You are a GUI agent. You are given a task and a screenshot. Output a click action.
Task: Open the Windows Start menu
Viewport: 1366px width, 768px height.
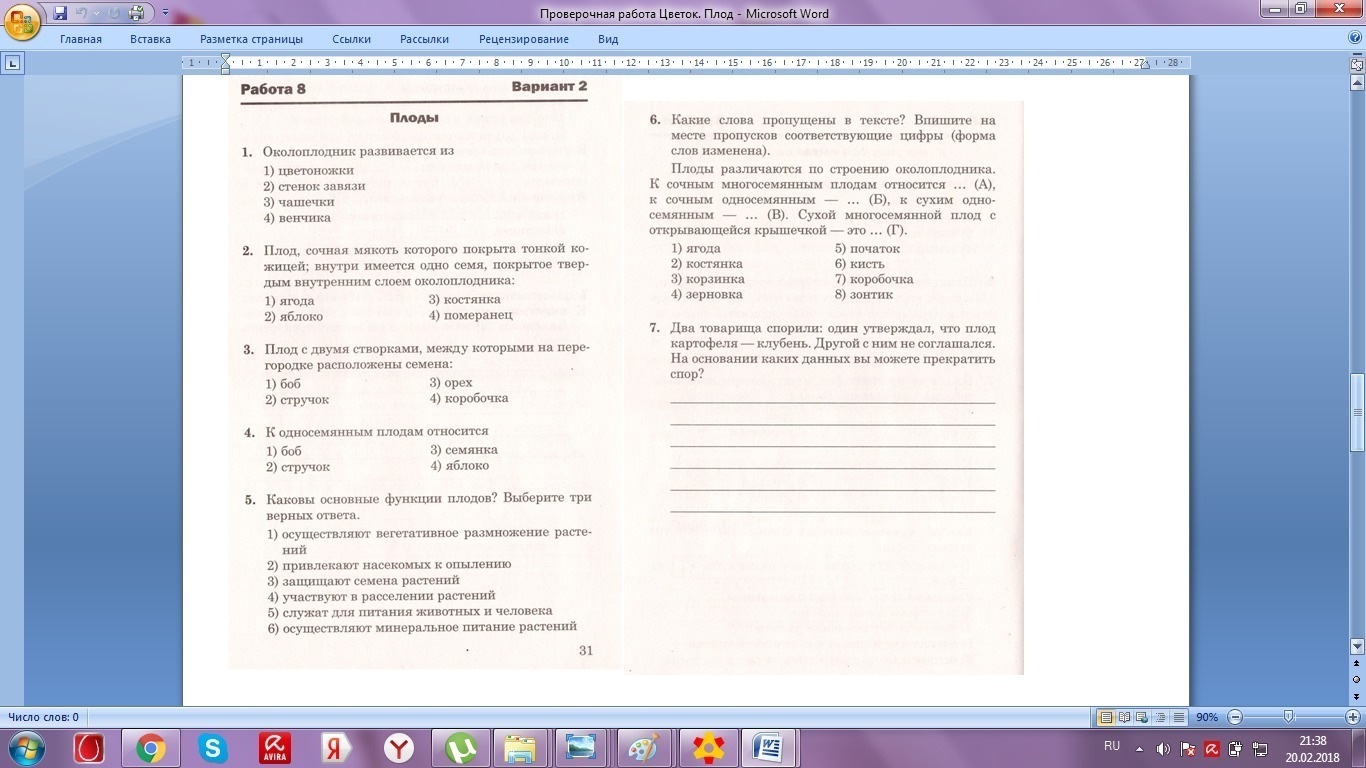click(x=26, y=747)
